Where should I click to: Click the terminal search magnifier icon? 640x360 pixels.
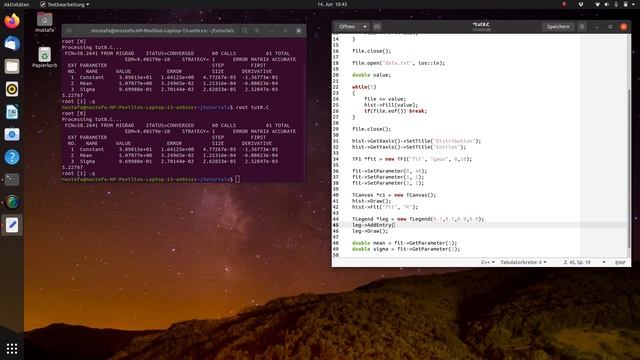[244, 31]
